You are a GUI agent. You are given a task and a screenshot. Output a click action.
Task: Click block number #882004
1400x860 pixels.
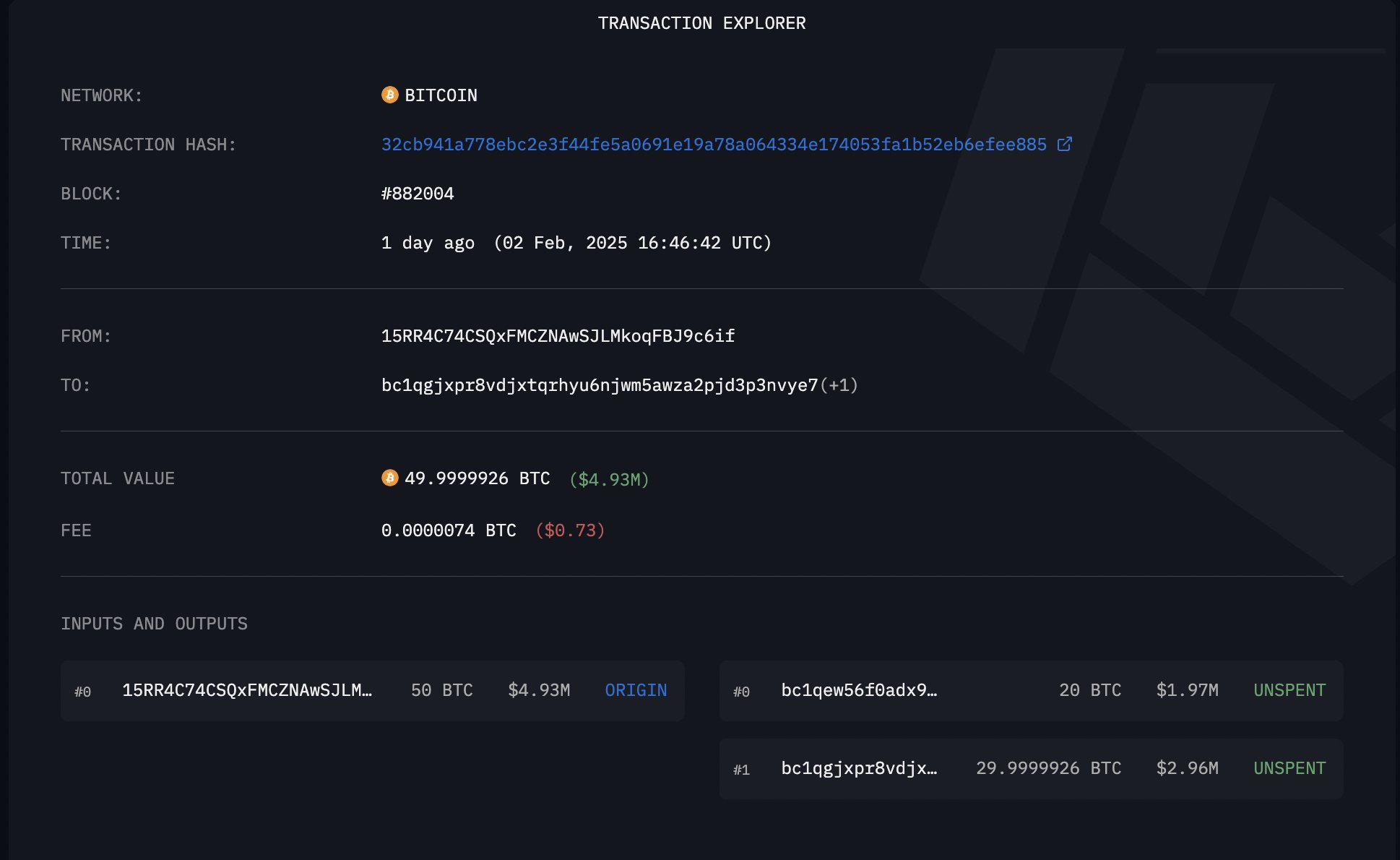pyautogui.click(x=418, y=194)
